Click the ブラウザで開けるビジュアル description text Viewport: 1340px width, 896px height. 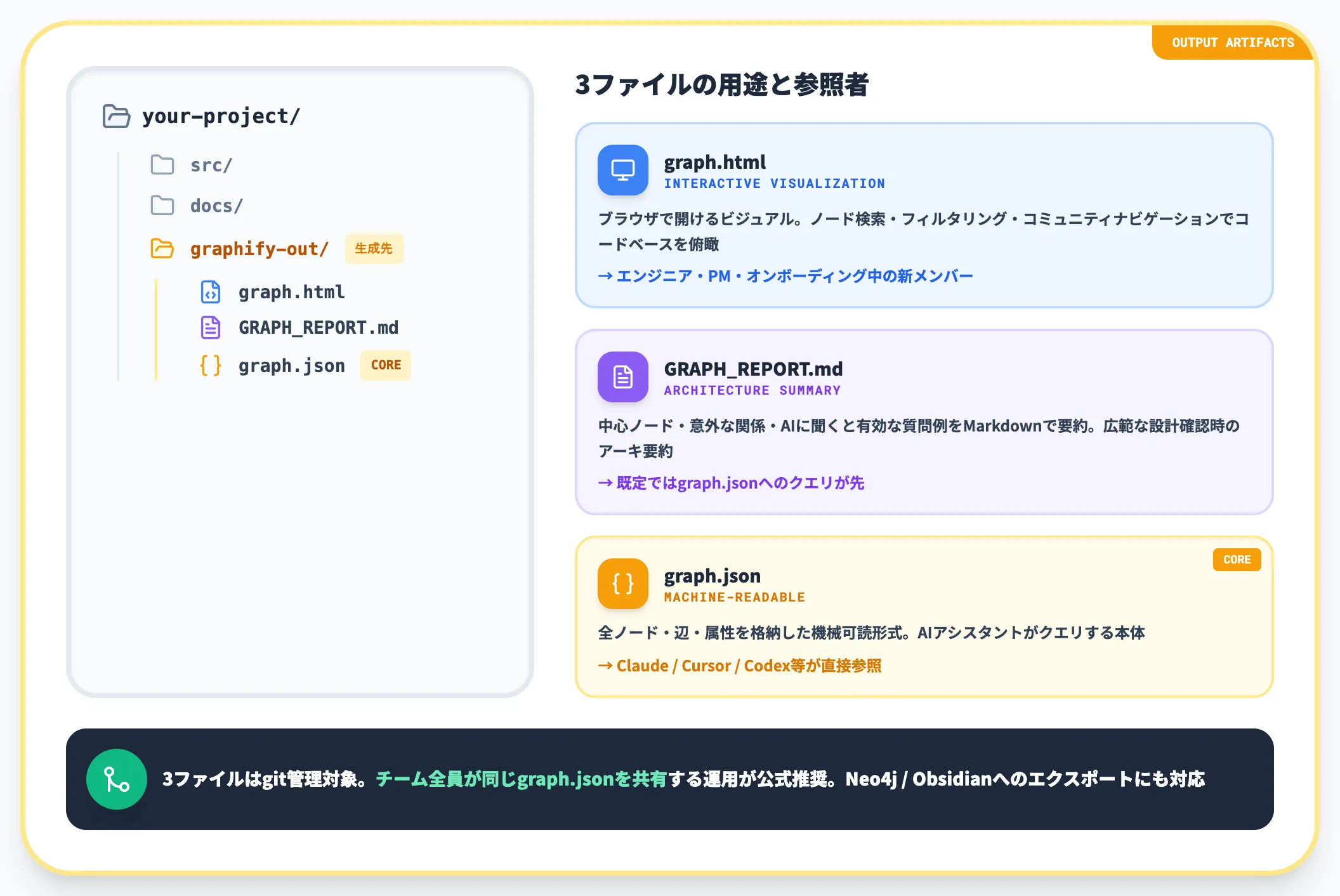(x=924, y=232)
